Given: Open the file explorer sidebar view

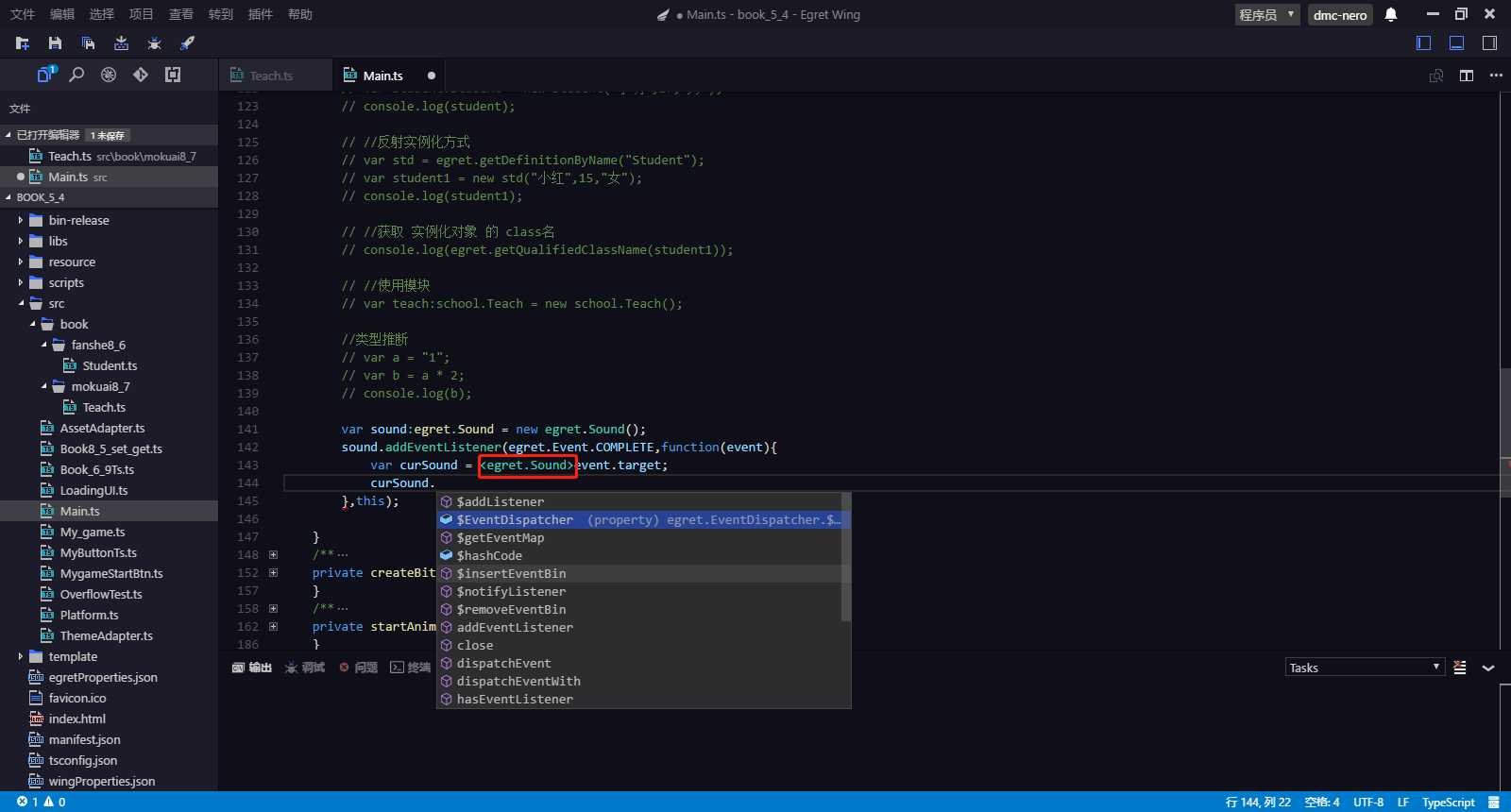Looking at the screenshot, I should pos(46,75).
